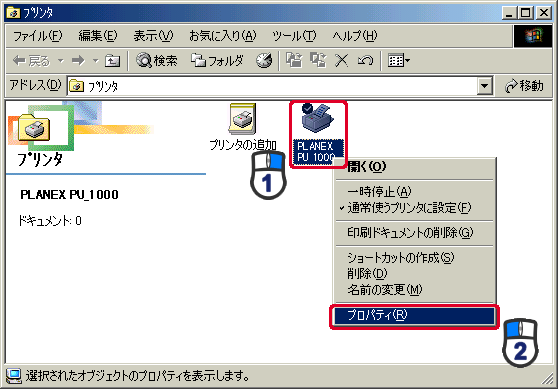Click the Up one level folder icon

(112, 61)
